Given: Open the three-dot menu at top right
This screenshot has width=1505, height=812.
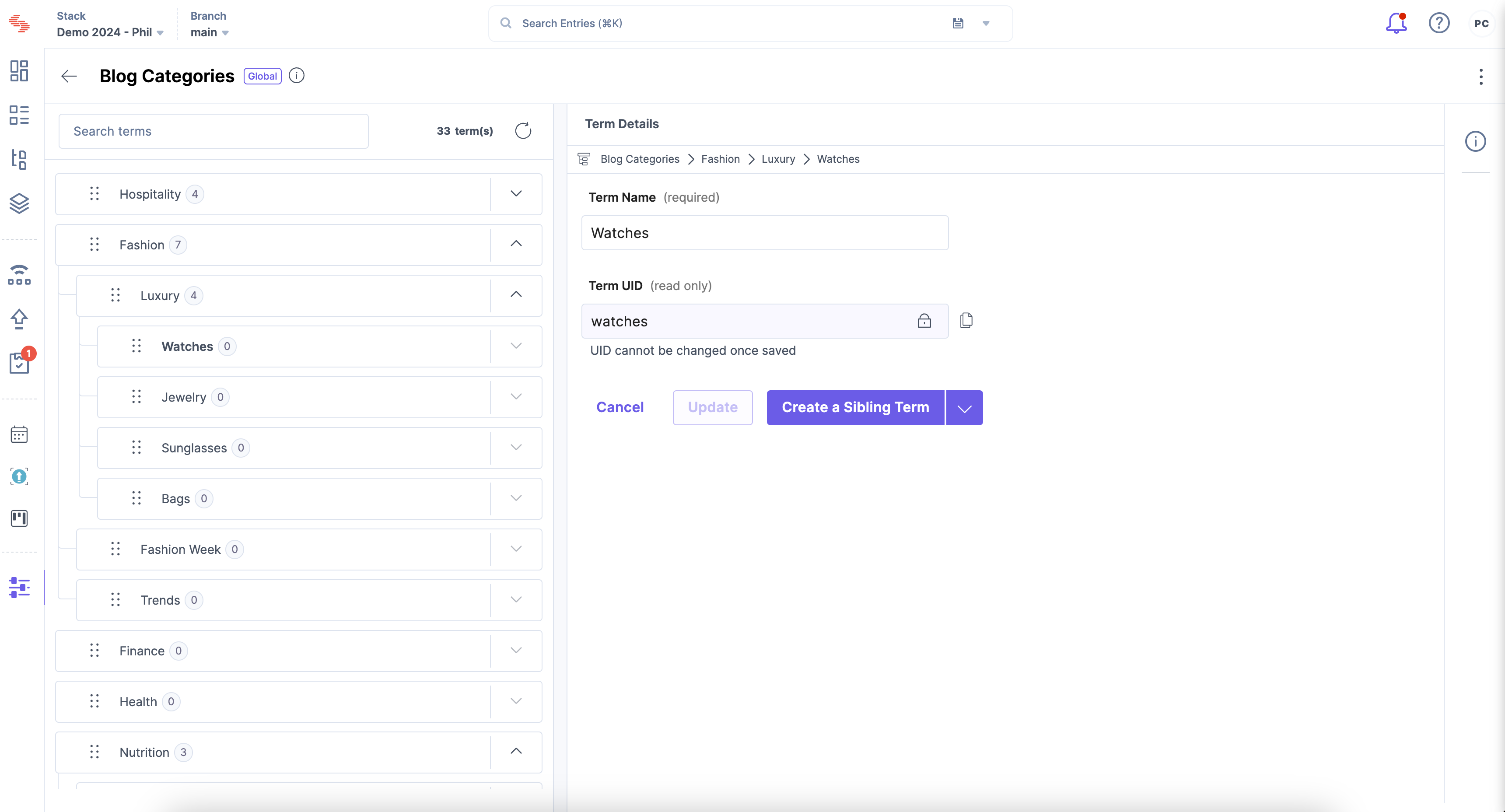Looking at the screenshot, I should 1481,76.
